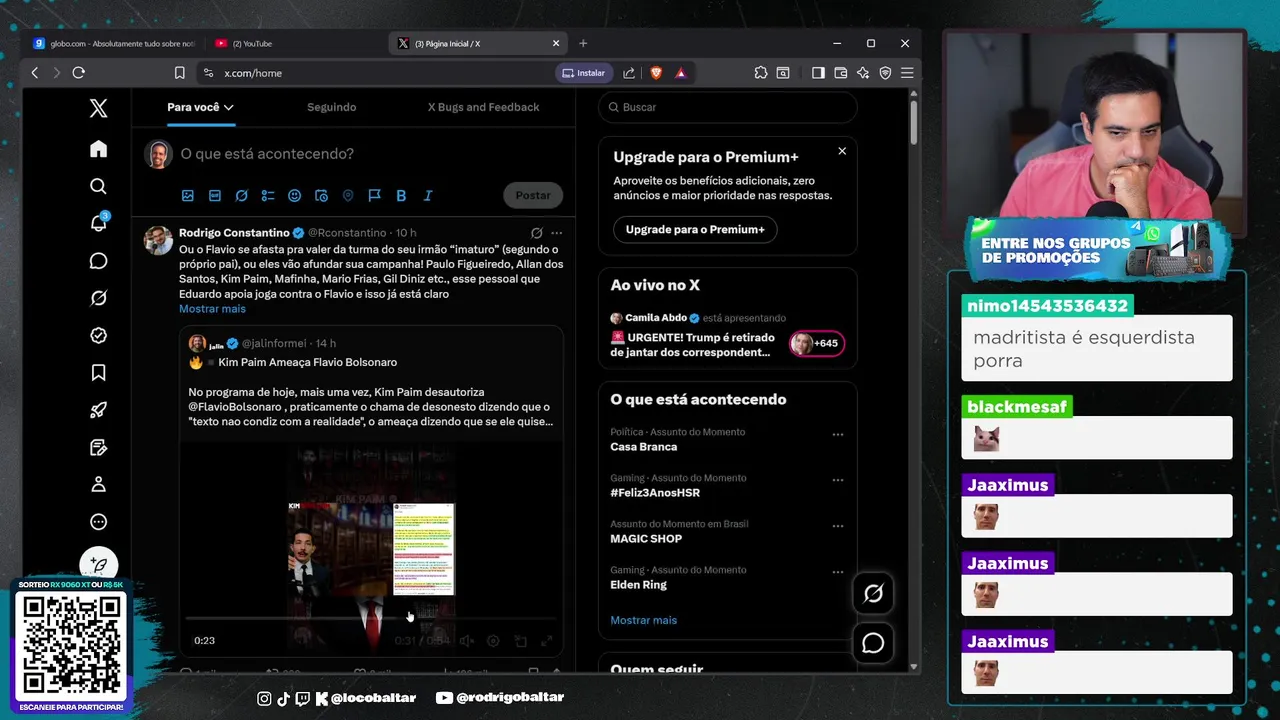The image size is (1280, 720).
Task: Open floating messages chat button
Action: (x=873, y=643)
